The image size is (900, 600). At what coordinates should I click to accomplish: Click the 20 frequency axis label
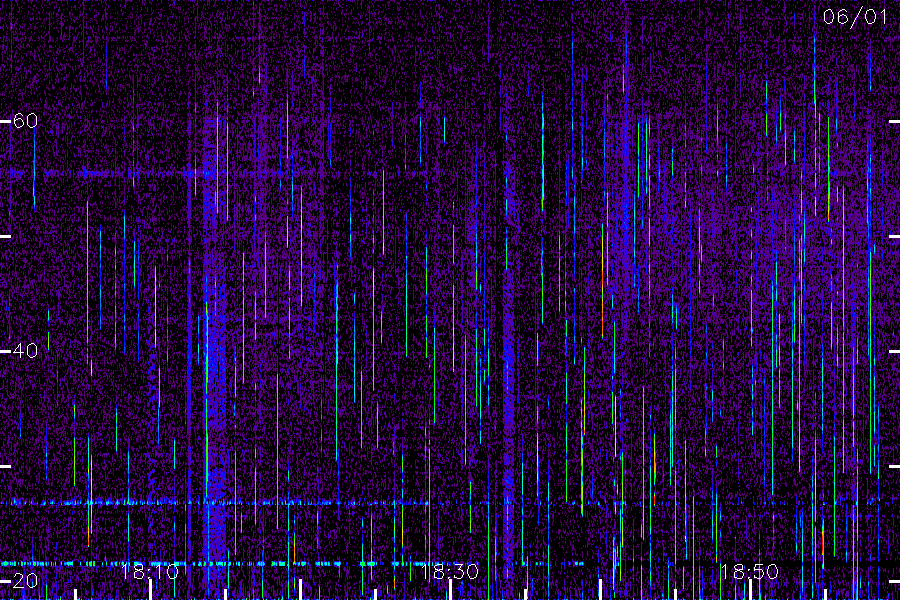[x=25, y=580]
